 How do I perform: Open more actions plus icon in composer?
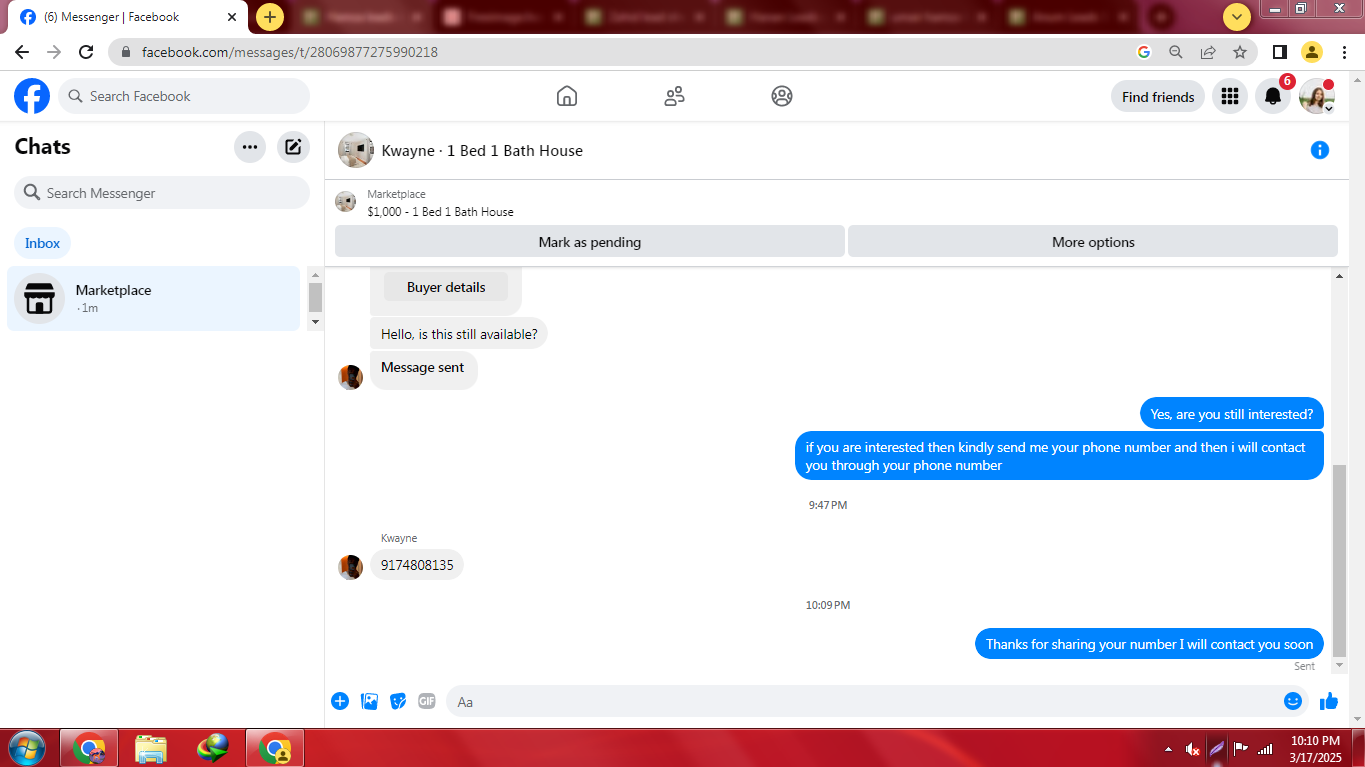340,701
